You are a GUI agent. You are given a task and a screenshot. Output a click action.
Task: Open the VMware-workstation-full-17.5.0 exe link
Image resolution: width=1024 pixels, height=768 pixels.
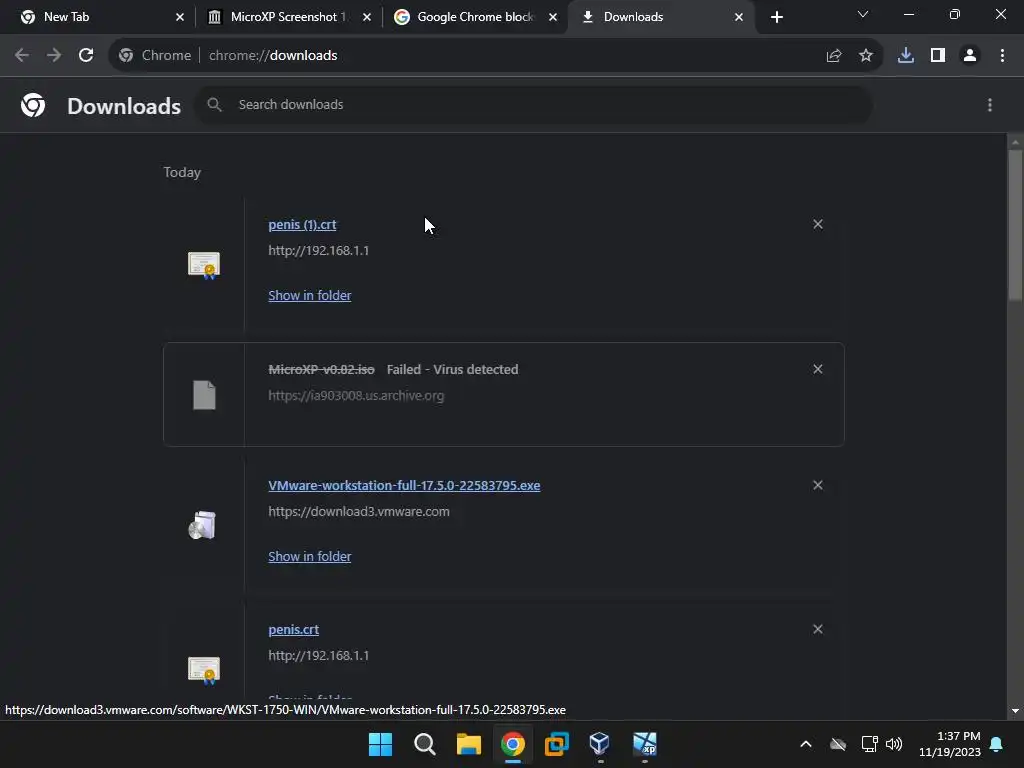[x=404, y=485]
